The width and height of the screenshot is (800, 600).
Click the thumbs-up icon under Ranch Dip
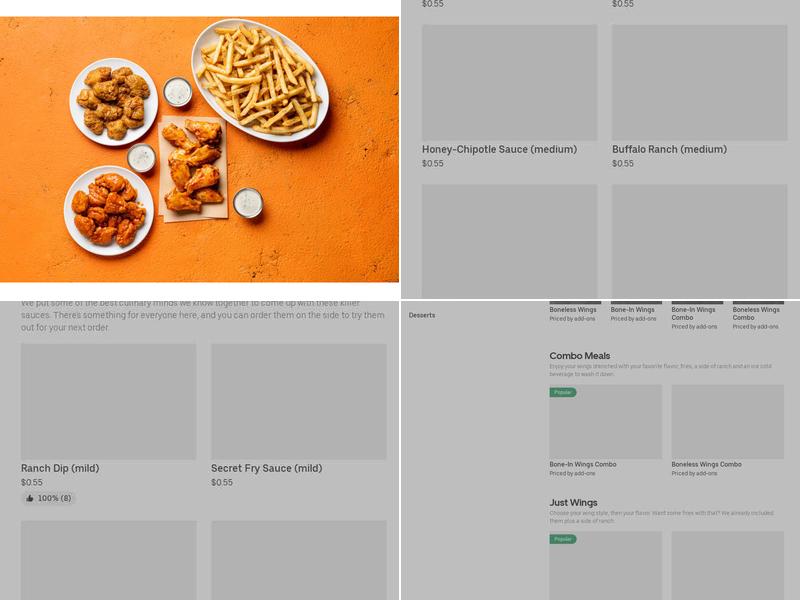(x=30, y=498)
